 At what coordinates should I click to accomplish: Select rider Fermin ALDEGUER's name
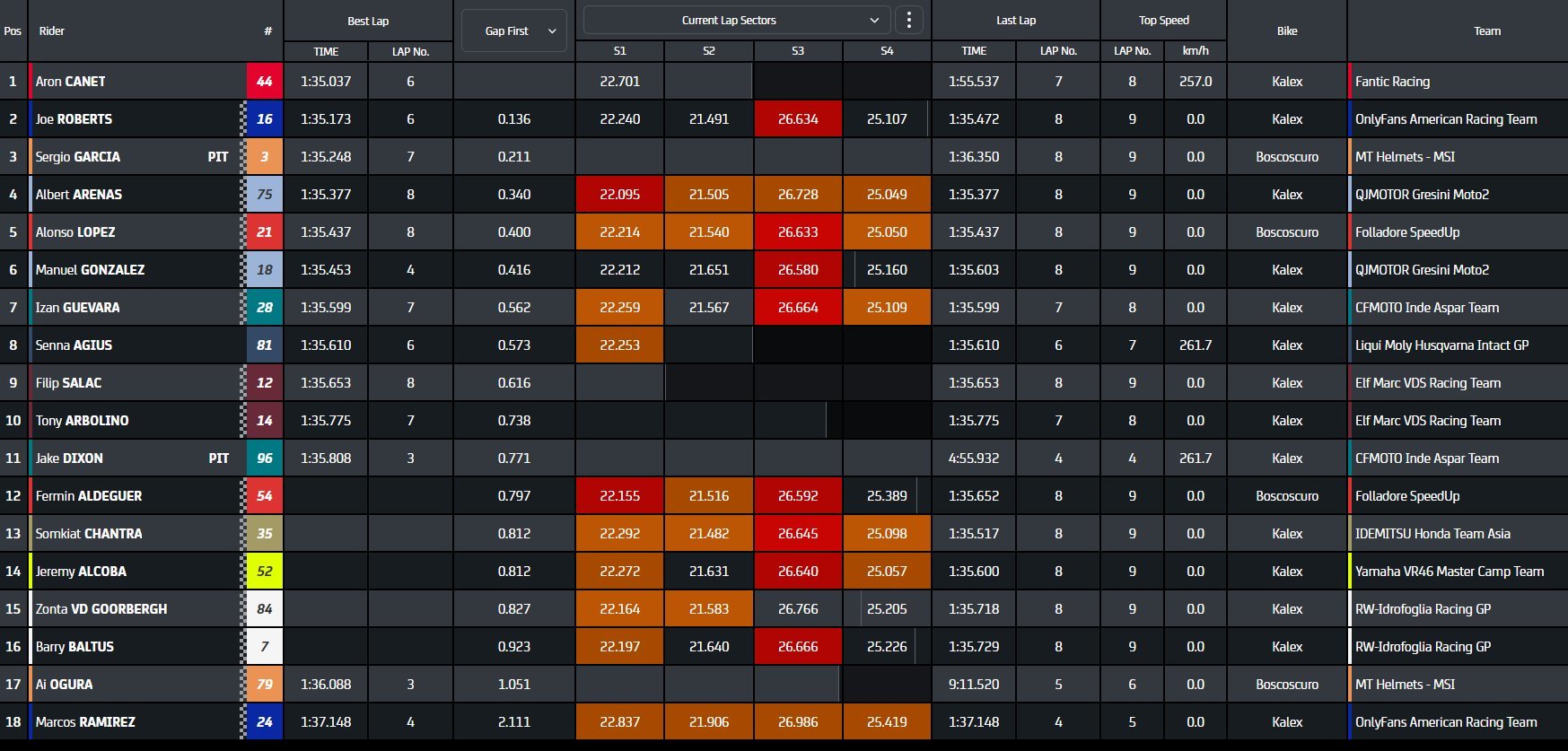tap(89, 496)
